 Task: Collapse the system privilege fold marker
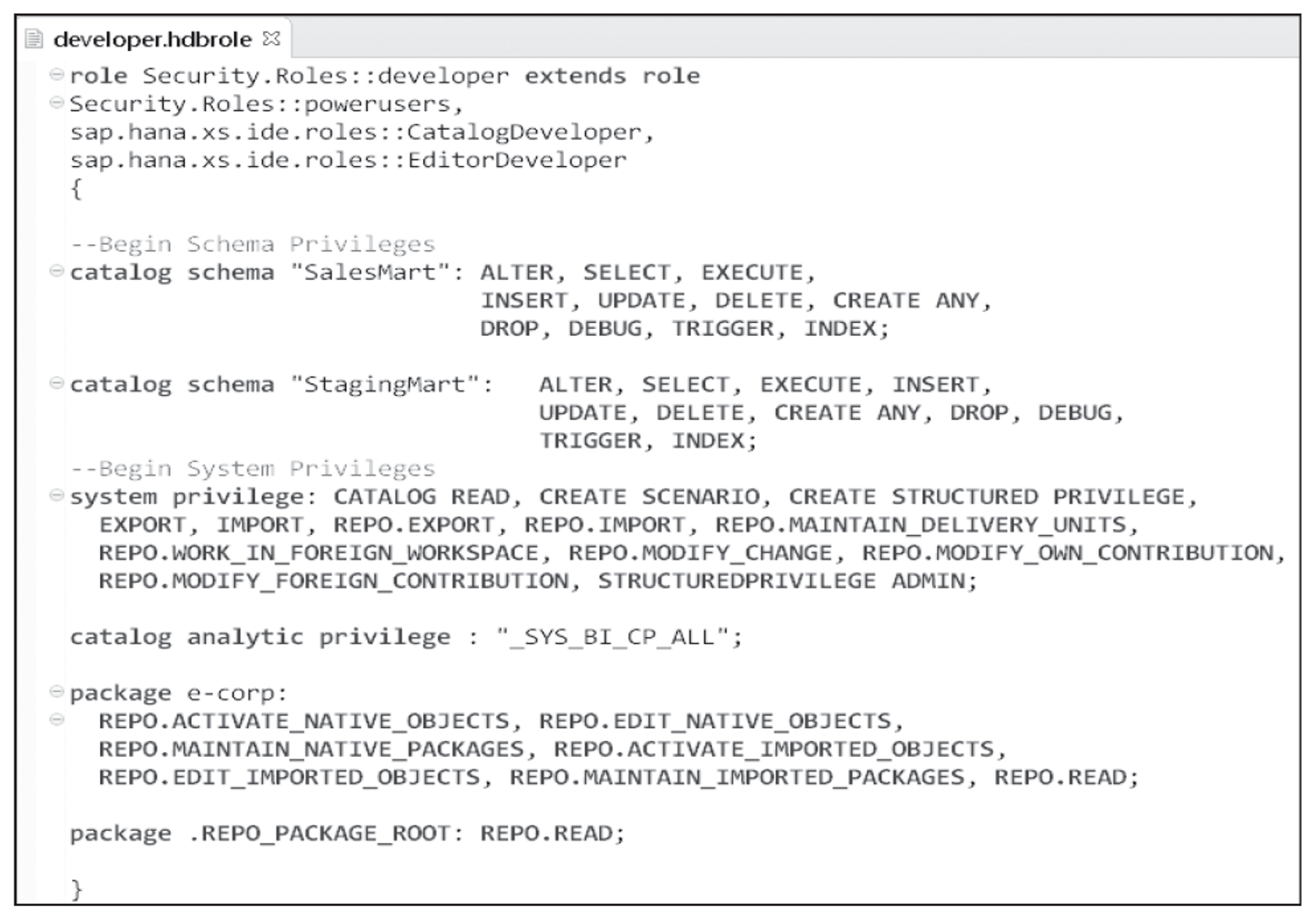[56, 496]
